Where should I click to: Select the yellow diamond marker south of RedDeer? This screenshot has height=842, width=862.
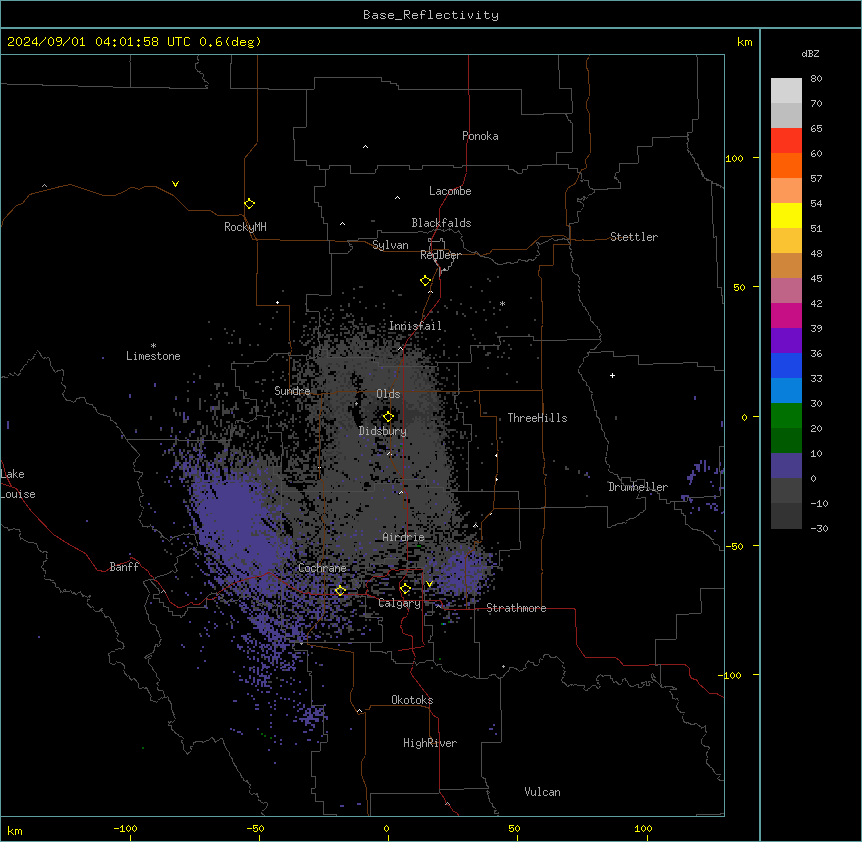coord(425,281)
